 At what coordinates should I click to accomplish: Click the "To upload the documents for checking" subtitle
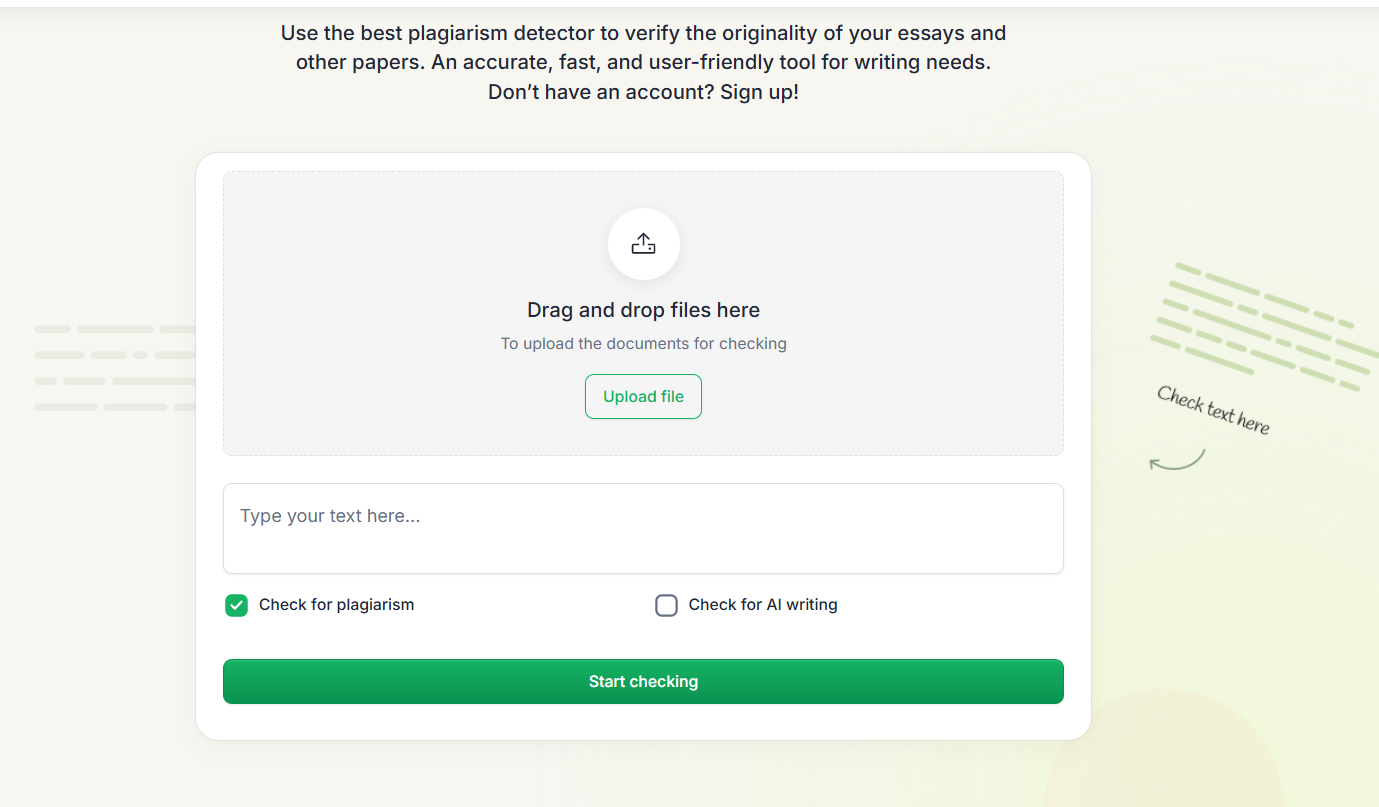(x=643, y=343)
